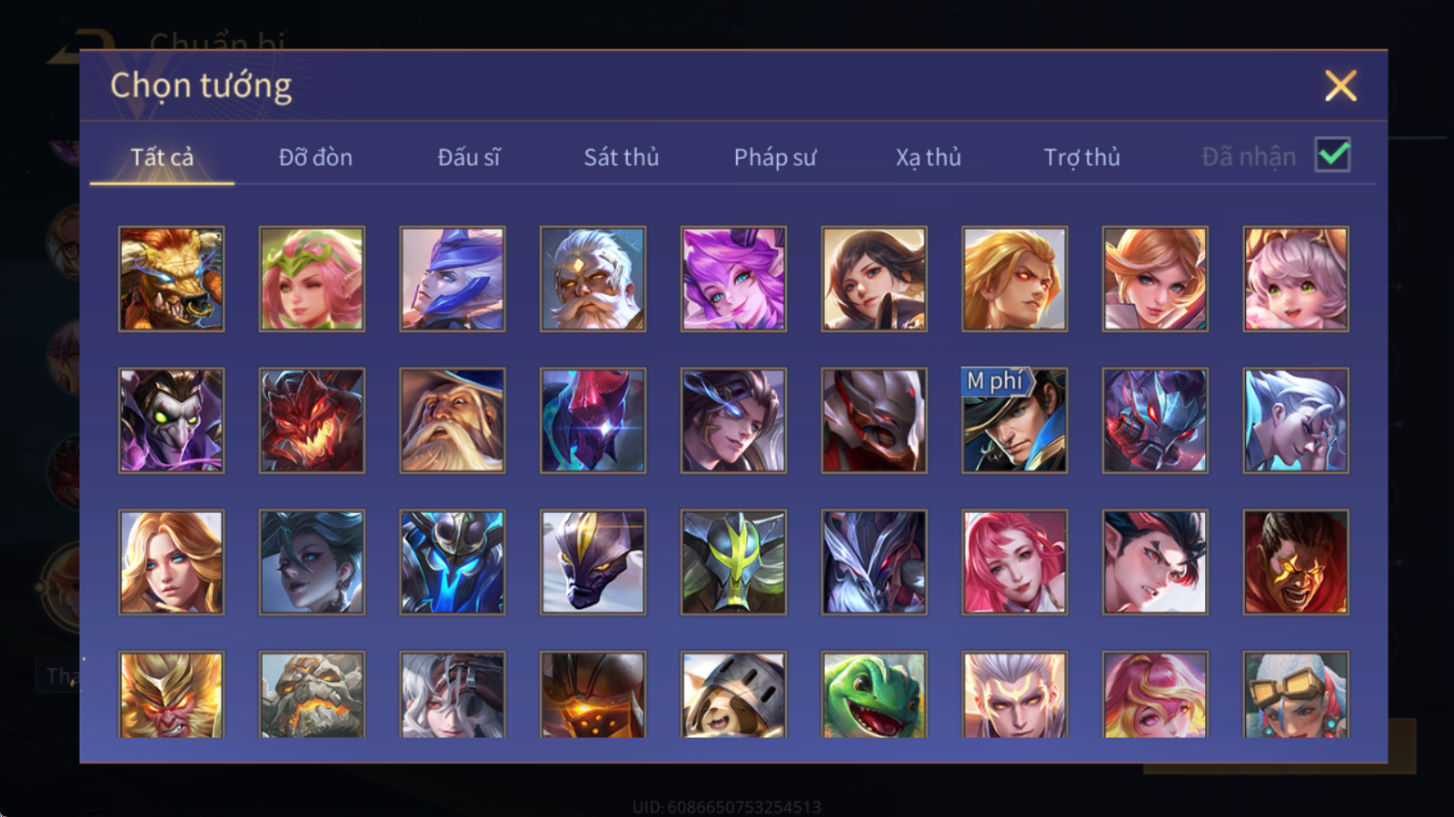The width and height of the screenshot is (1454, 817).
Task: Pick the pink-haired elf with green crown
Action: pyautogui.click(x=312, y=279)
